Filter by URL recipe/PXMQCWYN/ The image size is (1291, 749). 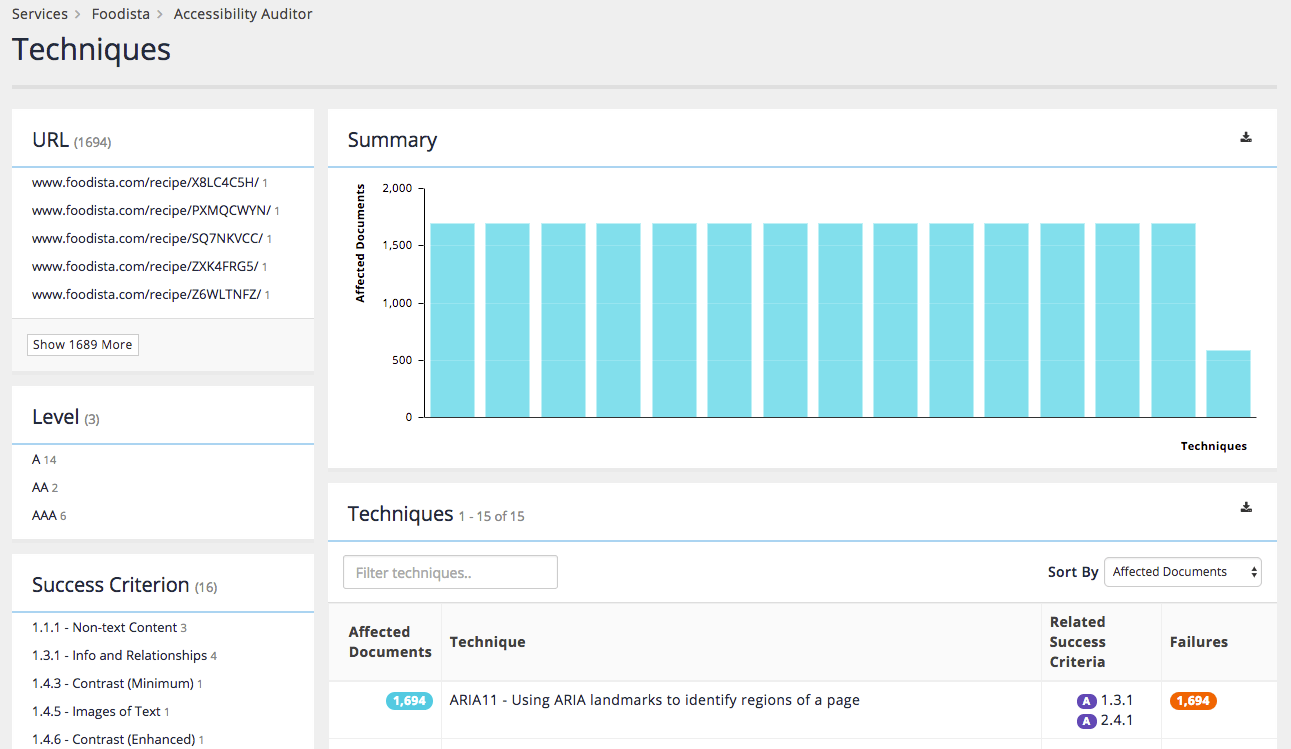151,211
